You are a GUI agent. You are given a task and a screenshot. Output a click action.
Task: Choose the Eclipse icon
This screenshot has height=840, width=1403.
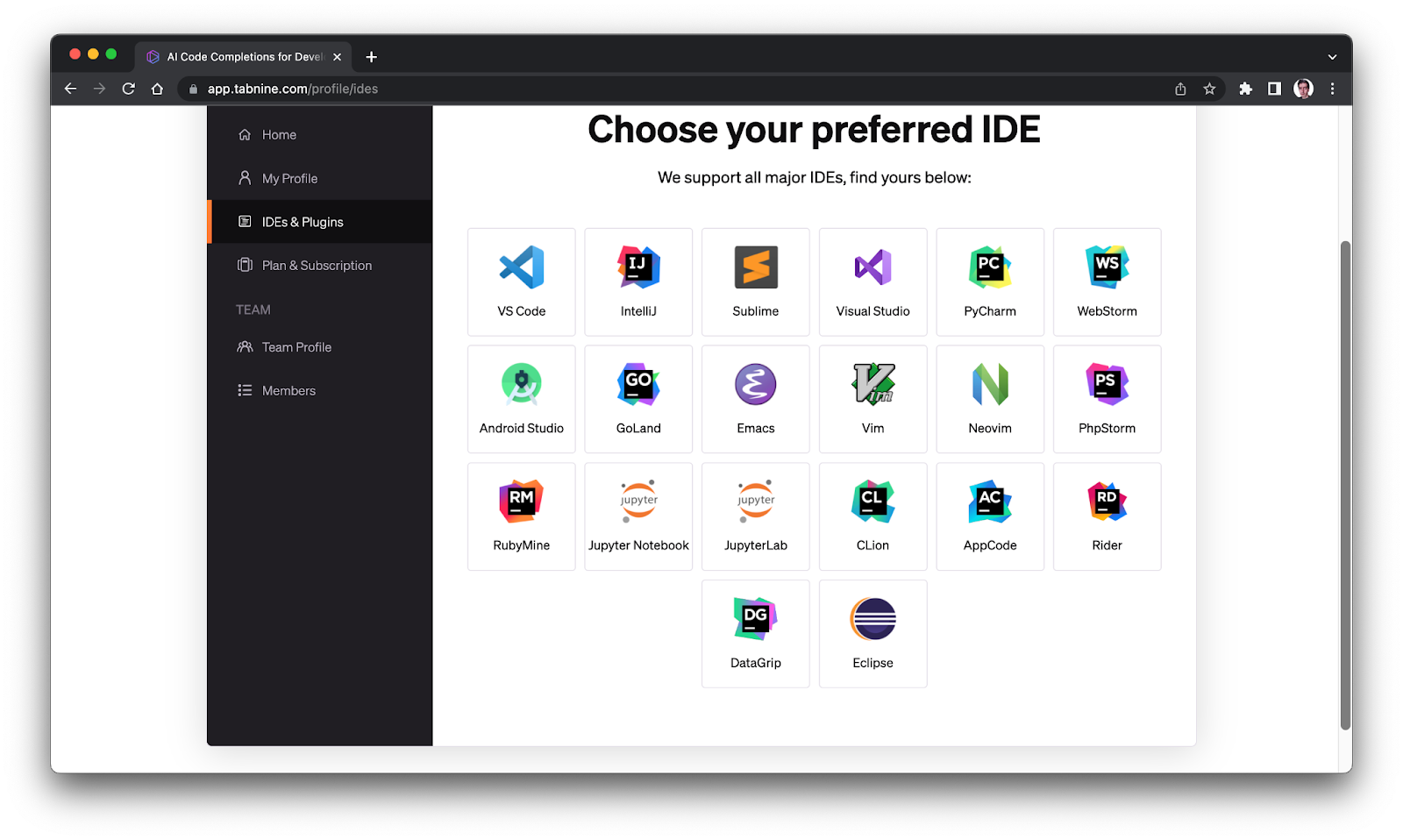click(x=873, y=619)
